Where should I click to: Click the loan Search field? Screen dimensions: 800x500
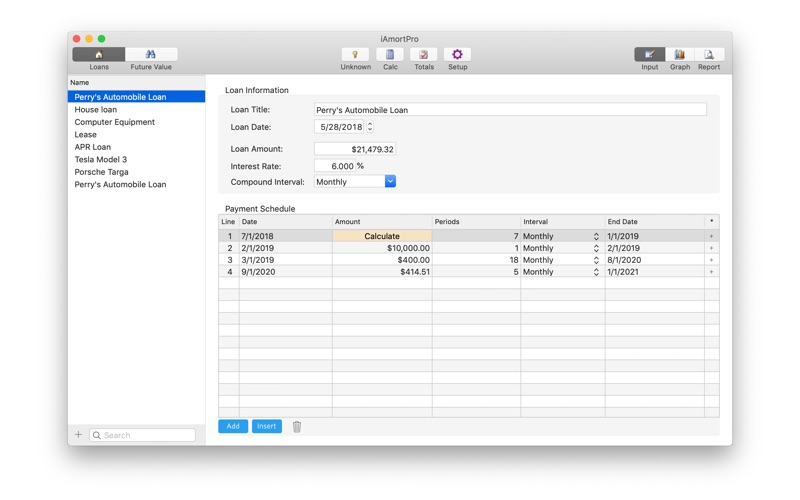click(x=142, y=435)
